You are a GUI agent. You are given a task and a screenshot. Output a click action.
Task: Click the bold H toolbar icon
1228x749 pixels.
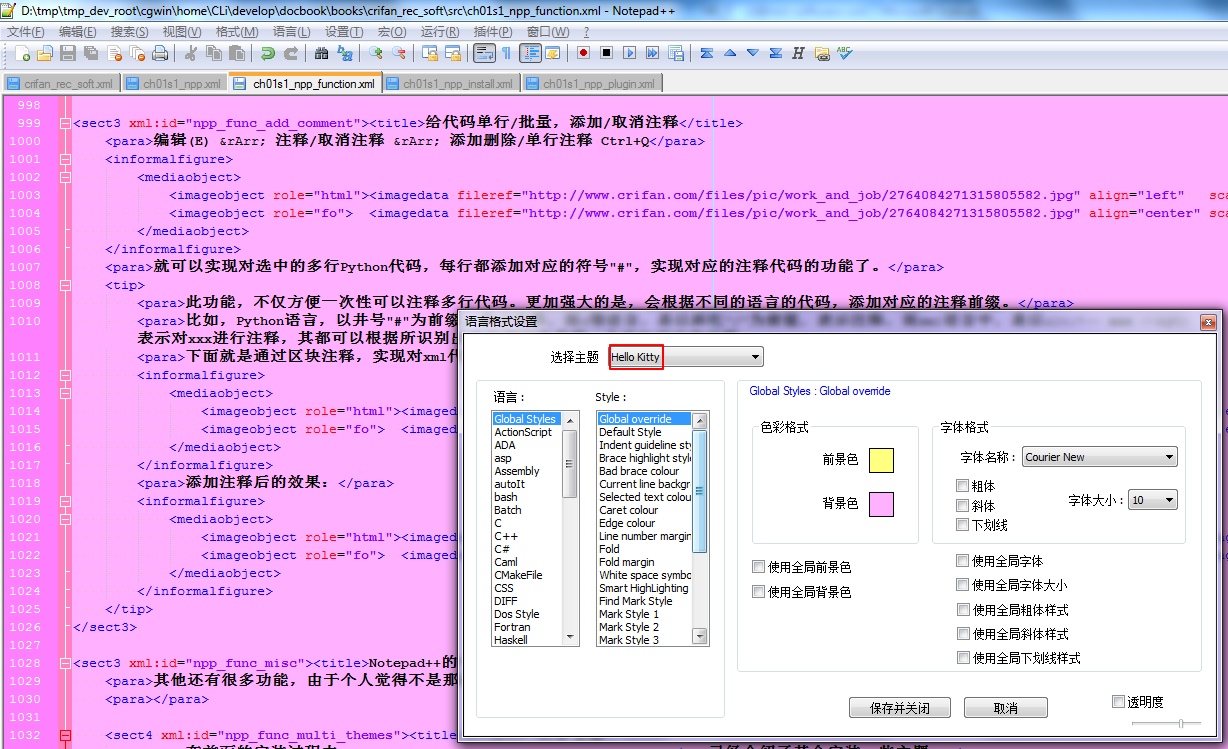tap(798, 53)
